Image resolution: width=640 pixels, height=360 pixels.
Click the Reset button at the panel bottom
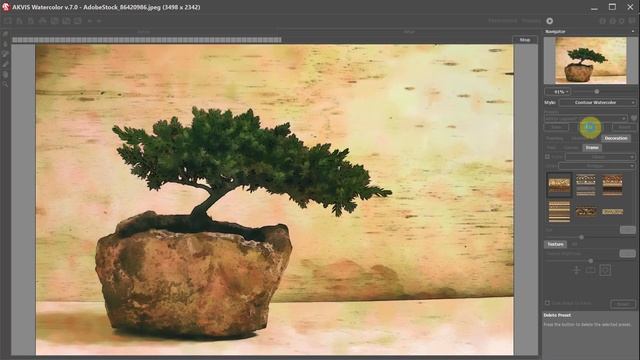pyautogui.click(x=623, y=304)
